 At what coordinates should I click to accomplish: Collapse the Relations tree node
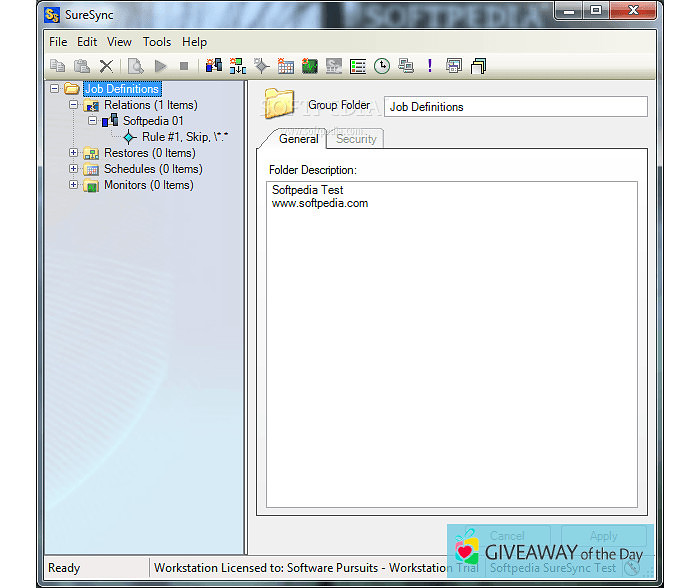(x=73, y=105)
